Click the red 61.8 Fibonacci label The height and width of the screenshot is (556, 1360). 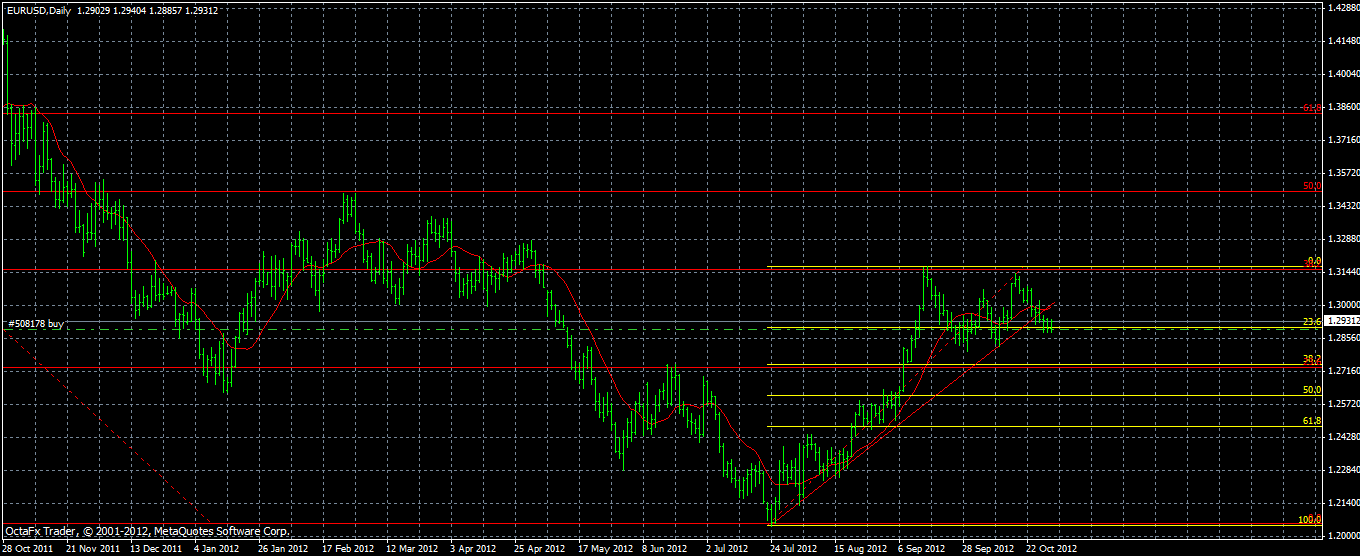tap(1312, 107)
